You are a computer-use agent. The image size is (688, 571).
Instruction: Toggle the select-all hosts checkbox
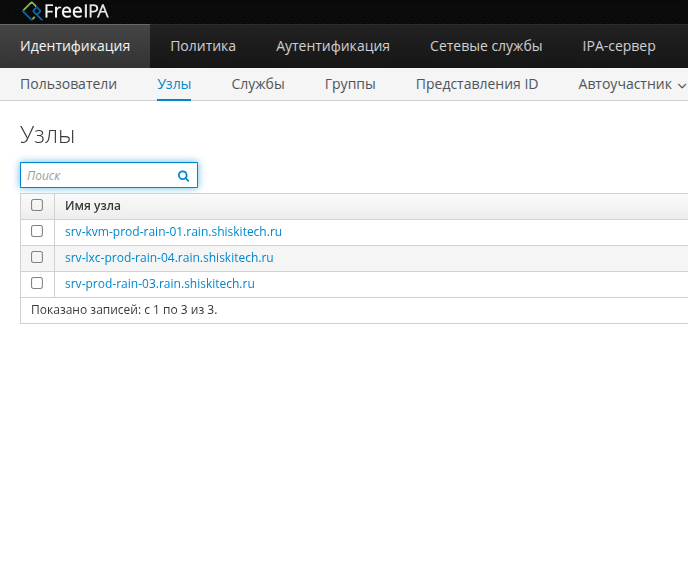click(37, 205)
